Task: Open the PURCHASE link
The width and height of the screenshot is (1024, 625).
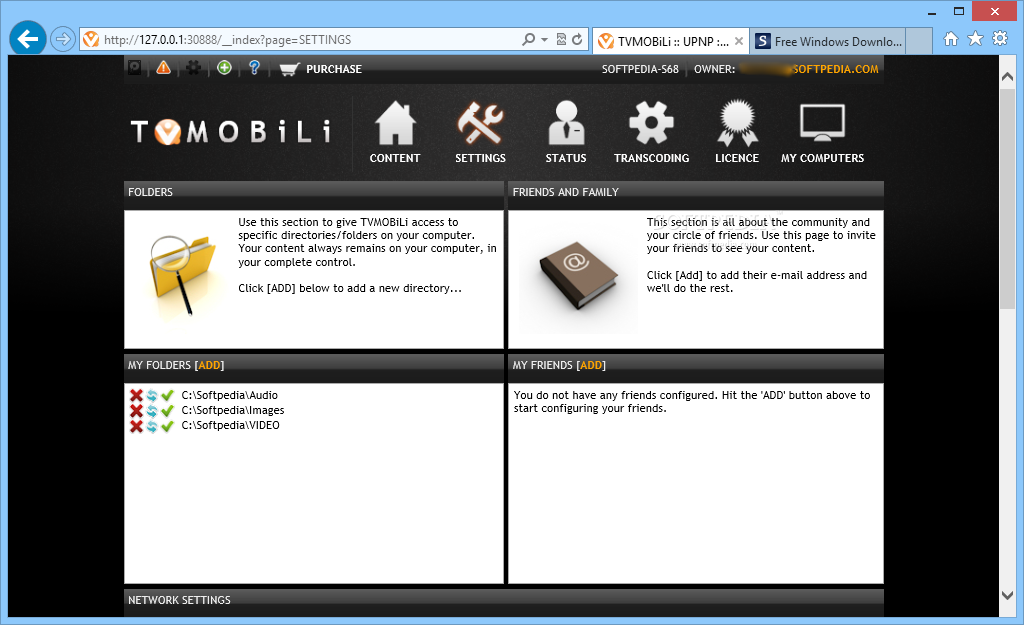Action: 334,69
